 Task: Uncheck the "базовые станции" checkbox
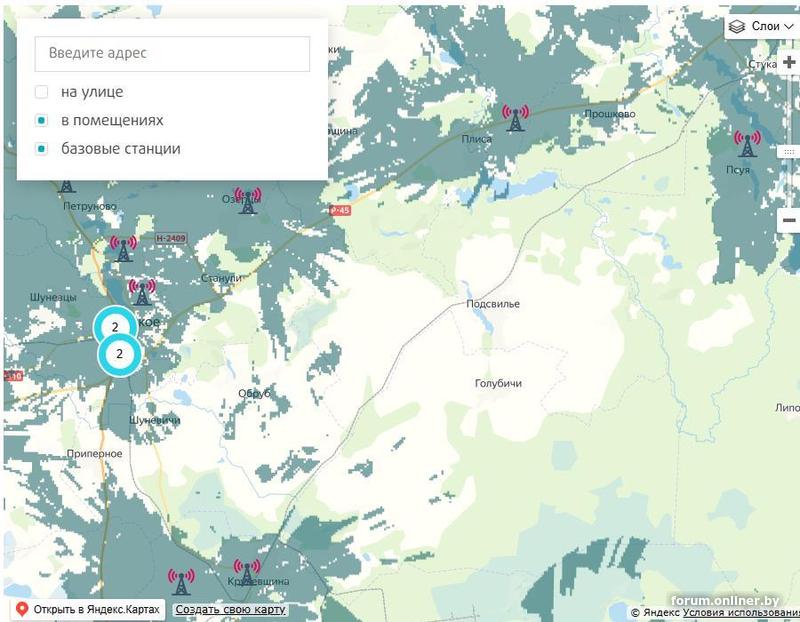(41, 149)
